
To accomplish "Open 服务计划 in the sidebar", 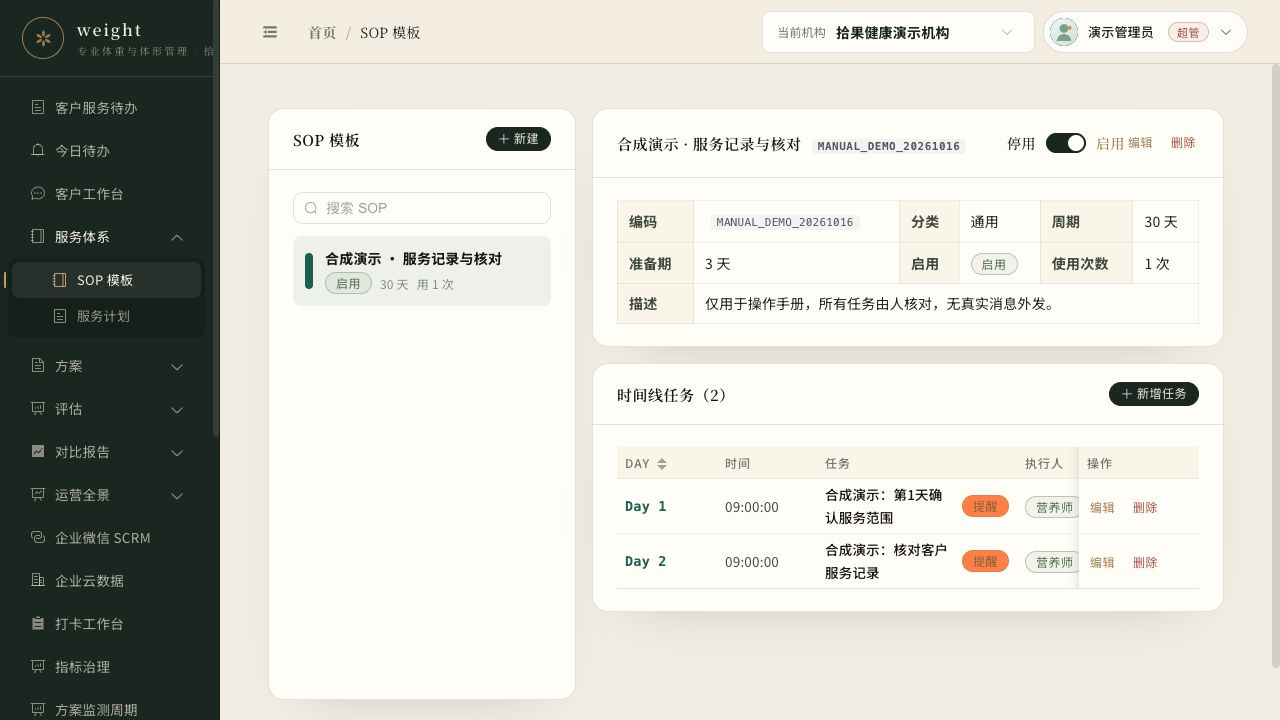I will click(x=106, y=316).
